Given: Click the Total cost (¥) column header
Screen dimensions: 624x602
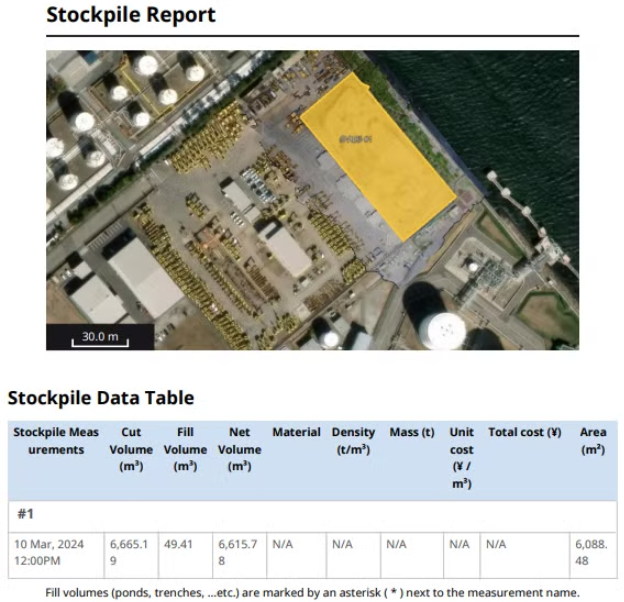Looking at the screenshot, I should [524, 433].
